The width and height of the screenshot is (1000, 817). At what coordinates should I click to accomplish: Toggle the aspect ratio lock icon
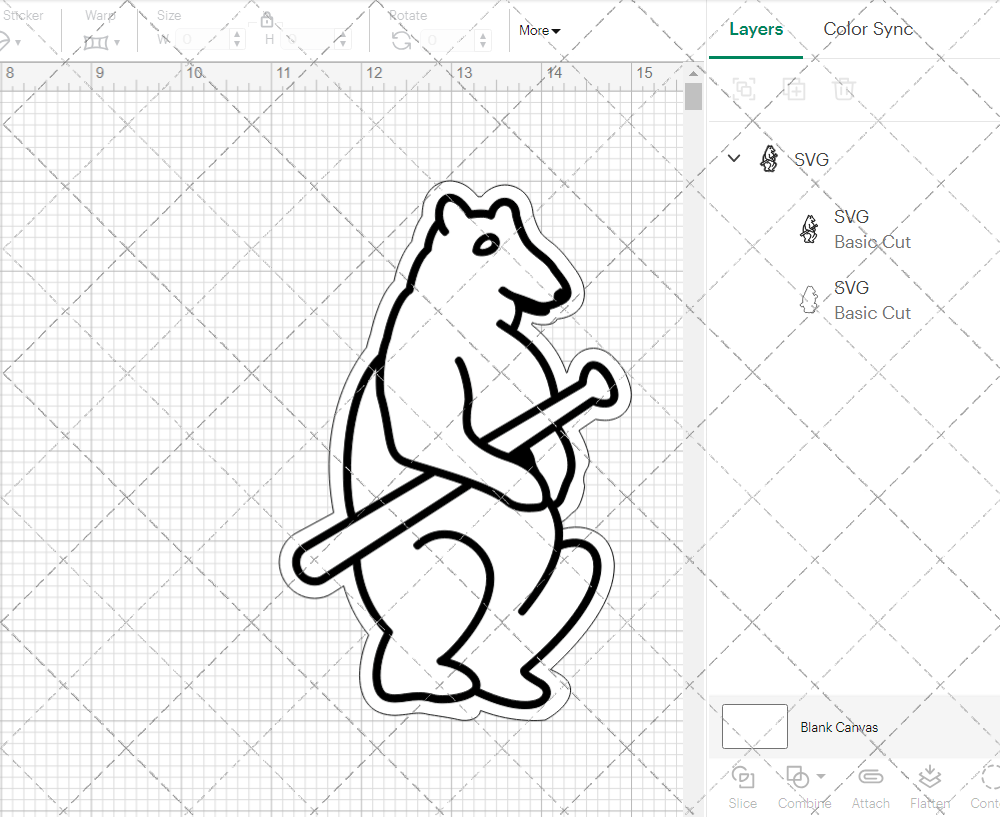click(x=267, y=20)
